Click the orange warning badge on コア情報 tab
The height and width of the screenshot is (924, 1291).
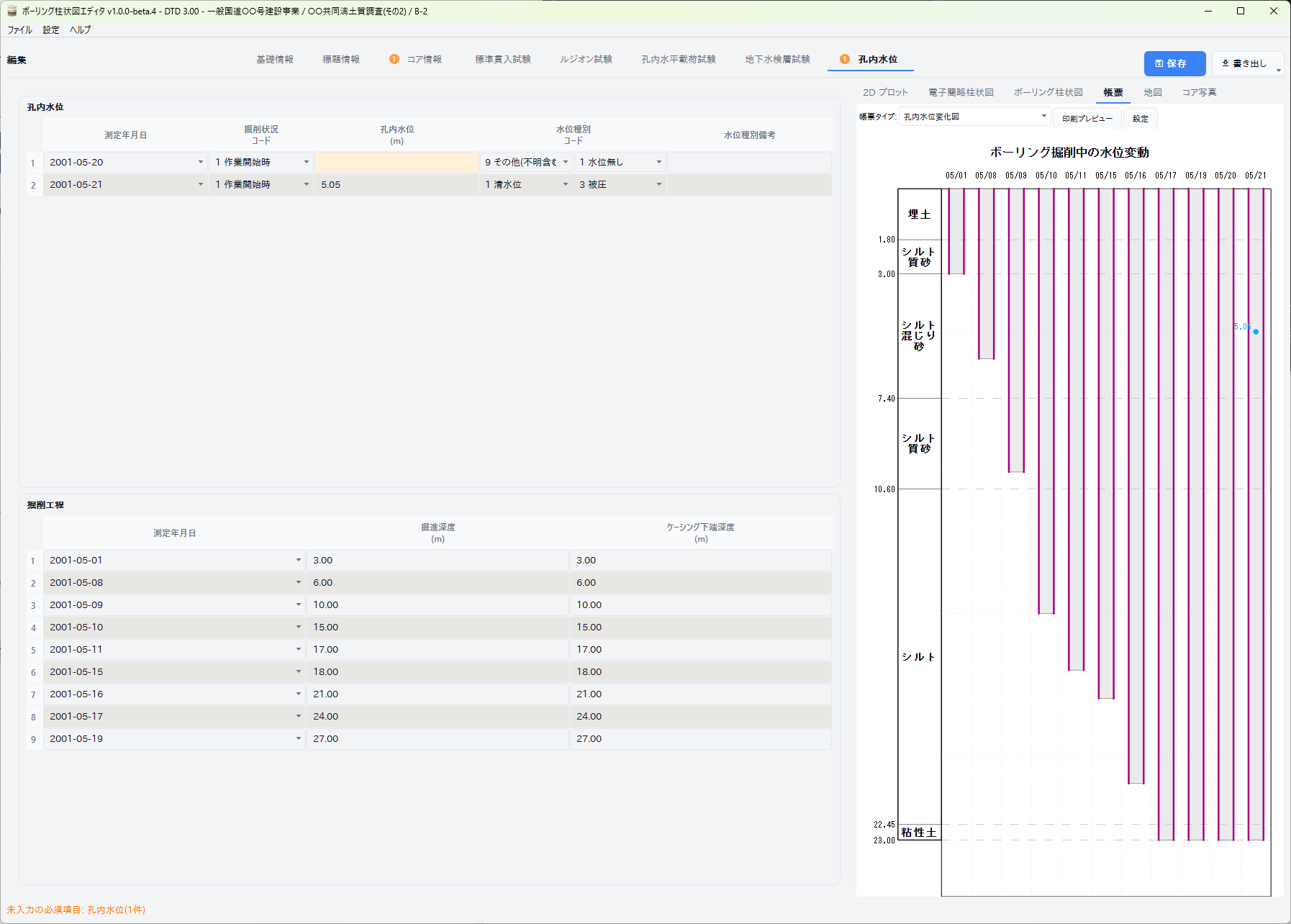click(x=394, y=59)
